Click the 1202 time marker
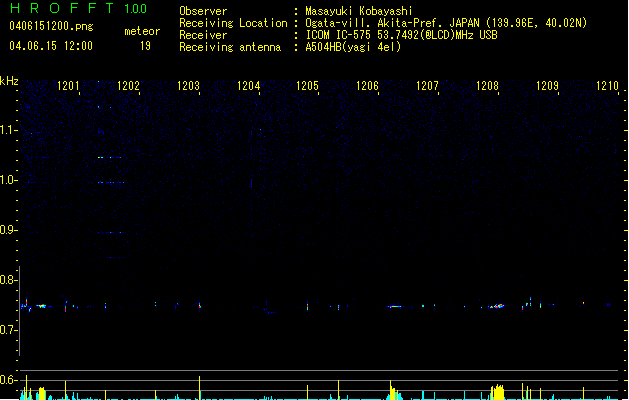629x400 pixels. pos(128,86)
